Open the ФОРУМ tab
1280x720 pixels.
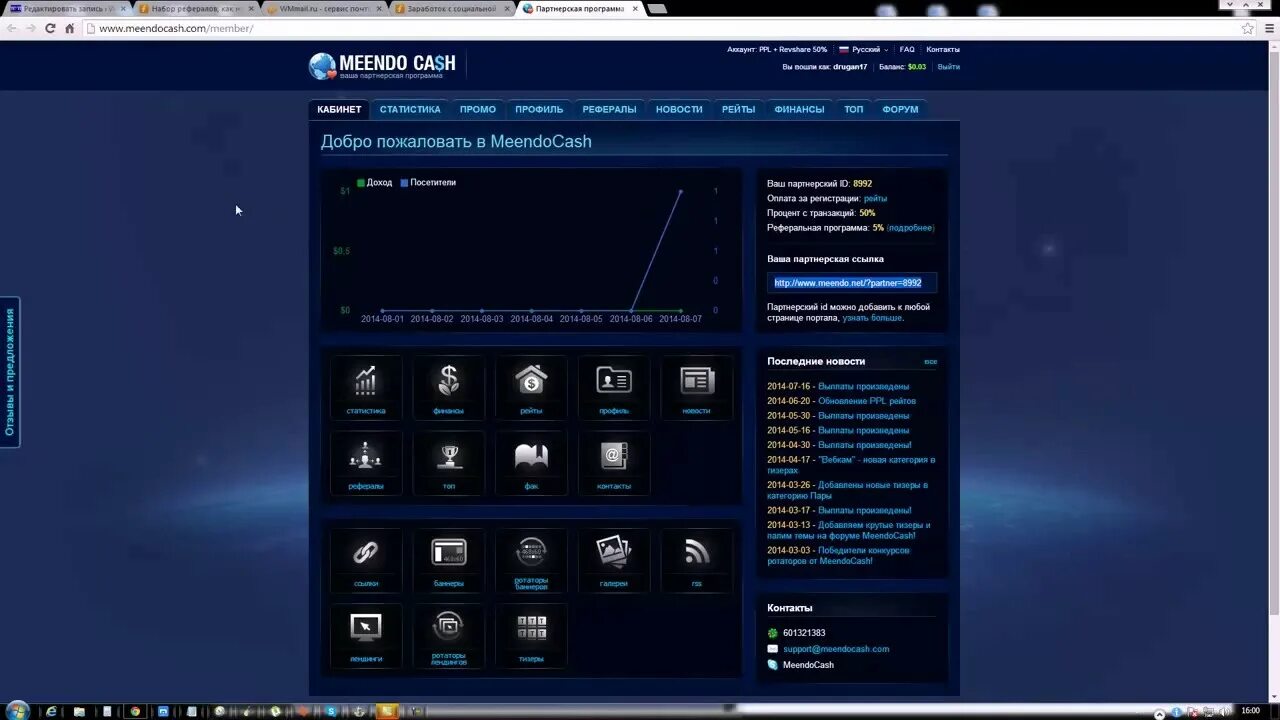pos(900,109)
